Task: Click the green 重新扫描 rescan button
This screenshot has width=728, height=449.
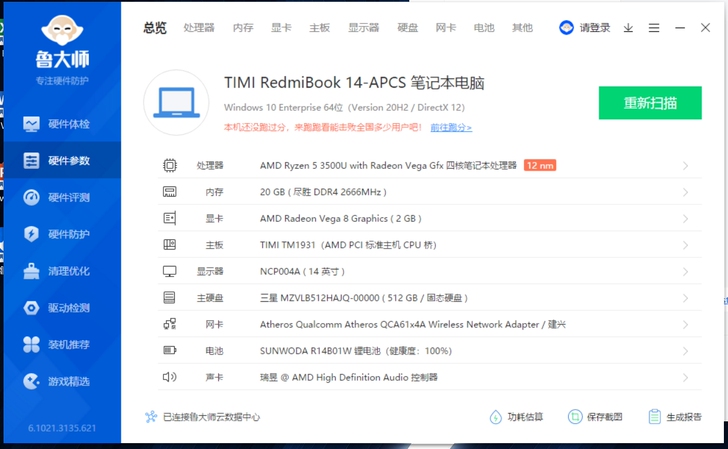Action: [650, 103]
